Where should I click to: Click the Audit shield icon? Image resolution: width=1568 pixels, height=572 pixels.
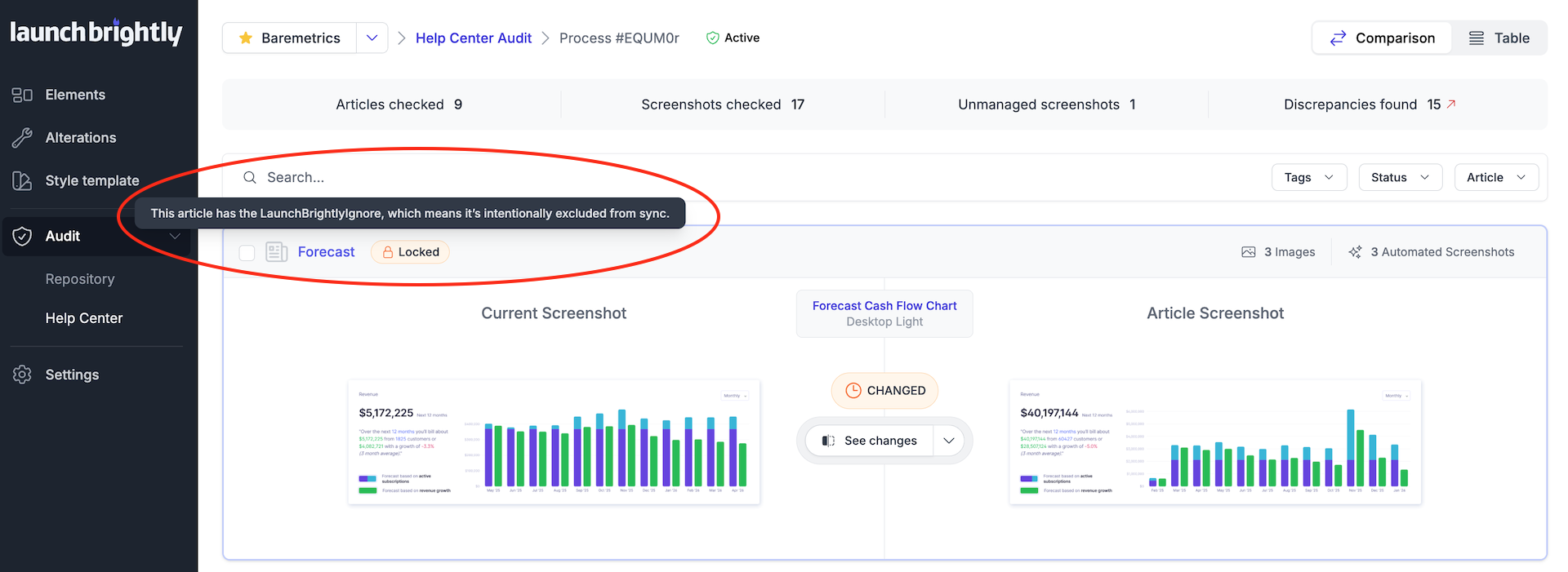(x=22, y=237)
